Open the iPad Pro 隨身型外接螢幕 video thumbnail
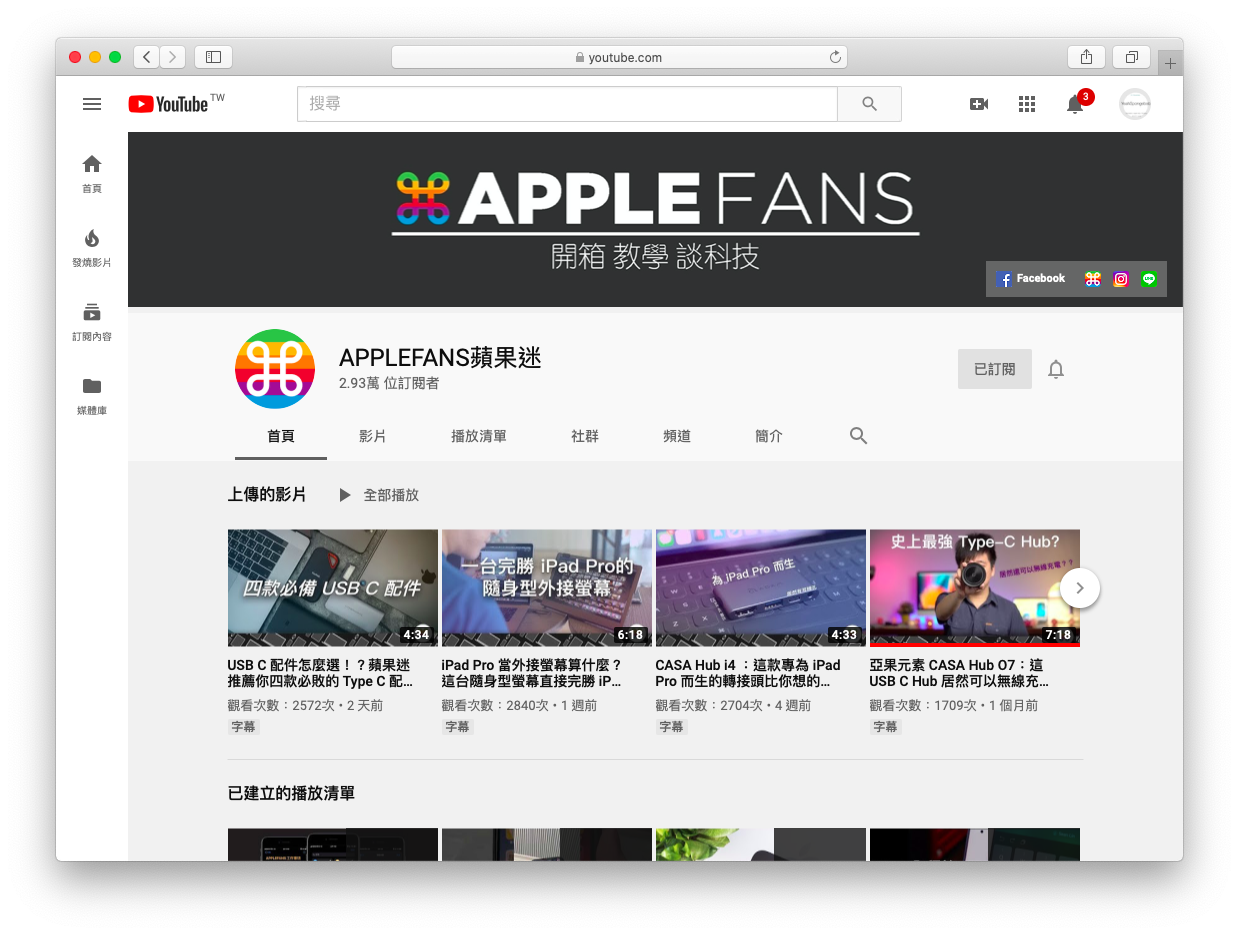The height and width of the screenshot is (935, 1239). [x=547, y=588]
